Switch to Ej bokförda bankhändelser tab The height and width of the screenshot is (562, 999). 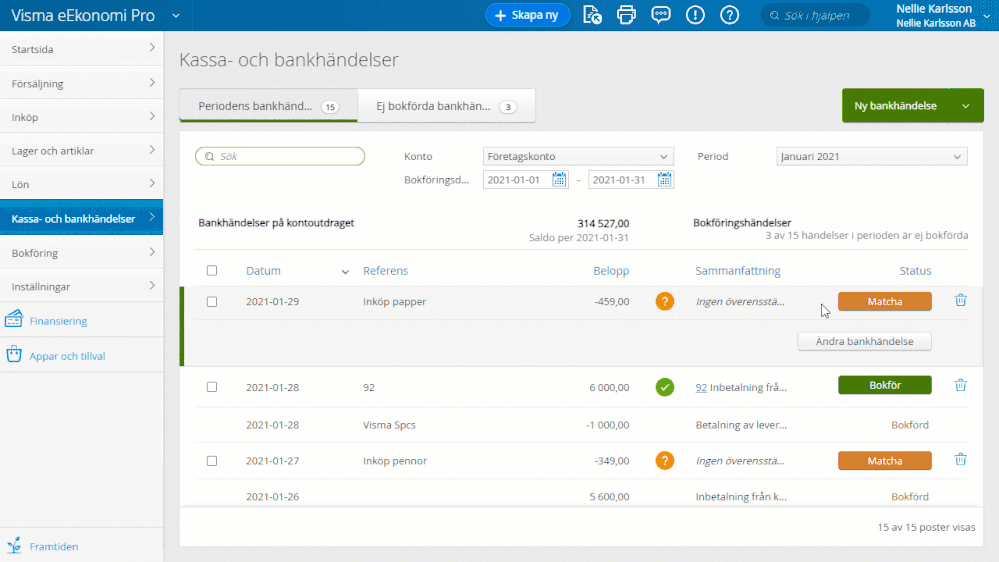click(446, 106)
